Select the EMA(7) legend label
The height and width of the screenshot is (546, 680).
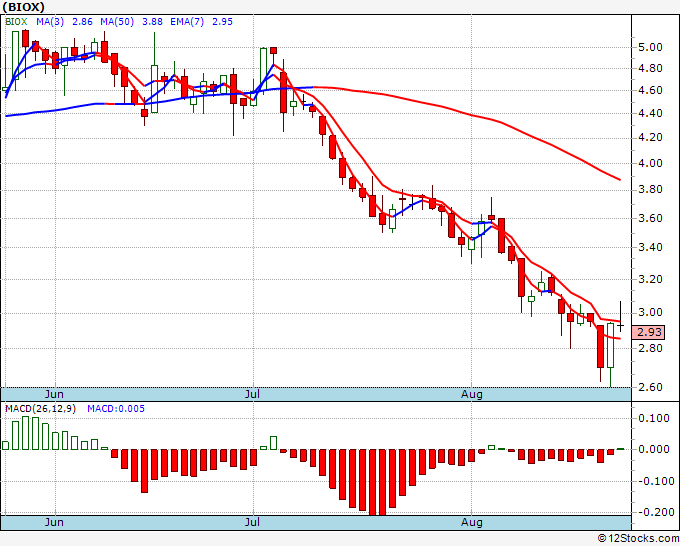187,22
